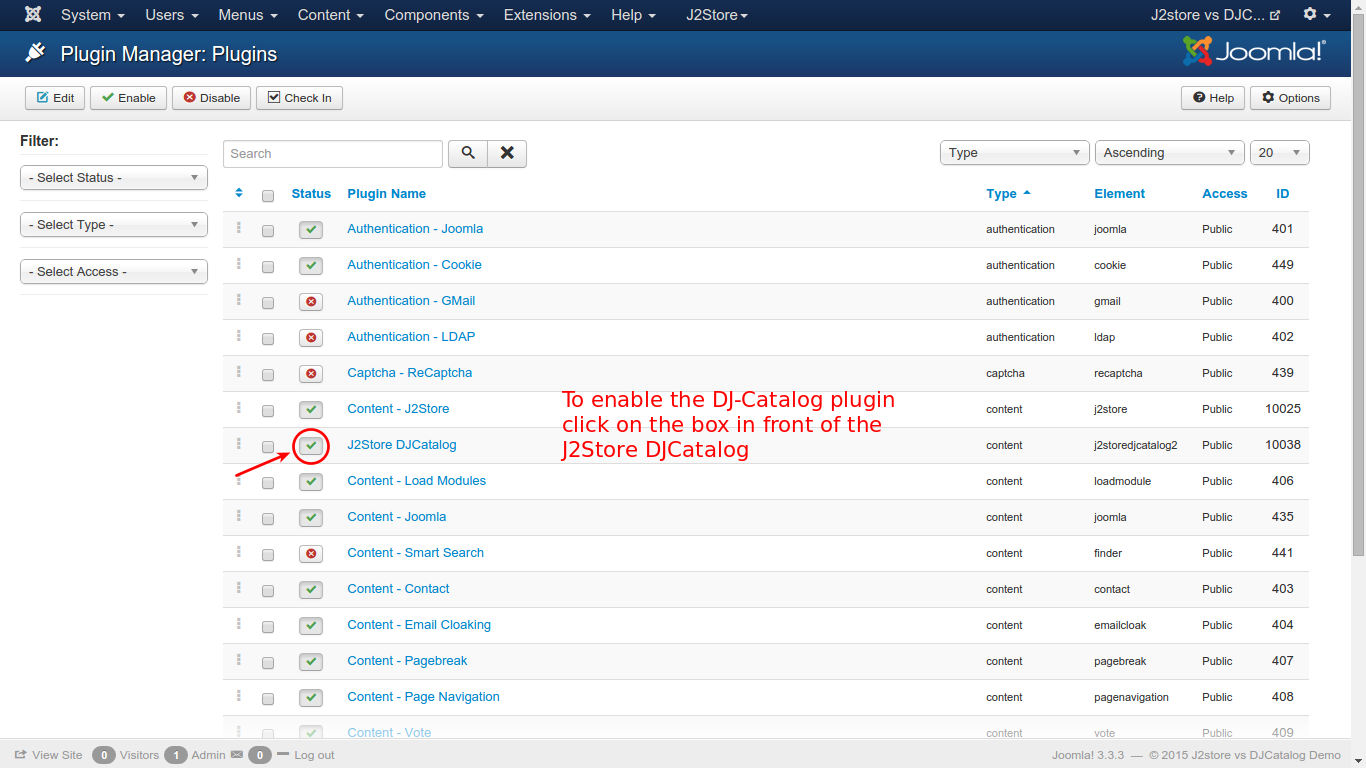Check the Authentication - GMail row checkbox
The height and width of the screenshot is (768, 1366).
pos(268,303)
